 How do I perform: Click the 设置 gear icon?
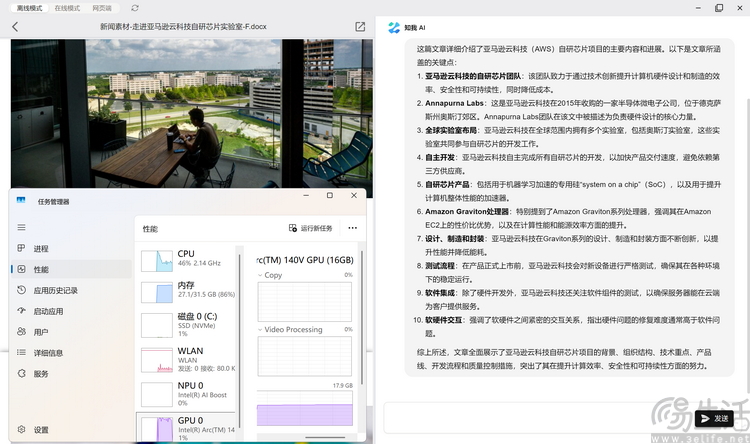(x=21, y=429)
